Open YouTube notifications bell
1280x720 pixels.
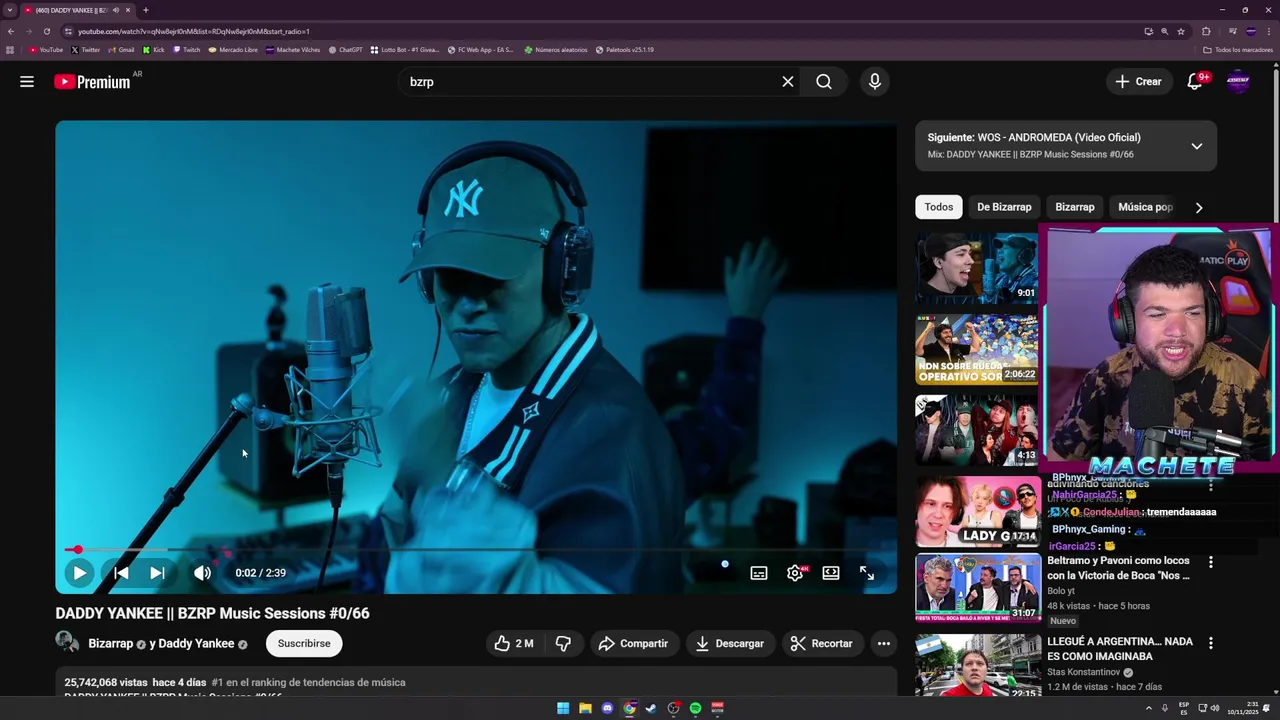[x=1195, y=82]
